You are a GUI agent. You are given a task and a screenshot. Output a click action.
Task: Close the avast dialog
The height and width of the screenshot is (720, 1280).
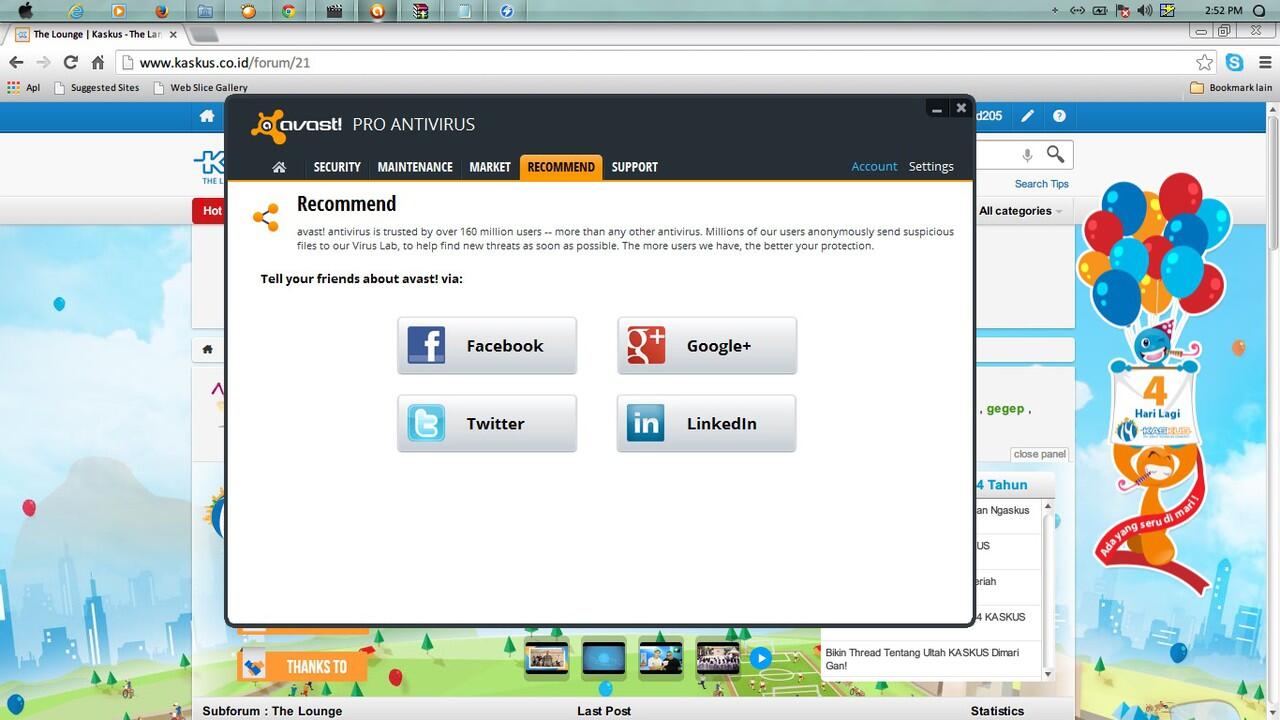click(x=961, y=108)
